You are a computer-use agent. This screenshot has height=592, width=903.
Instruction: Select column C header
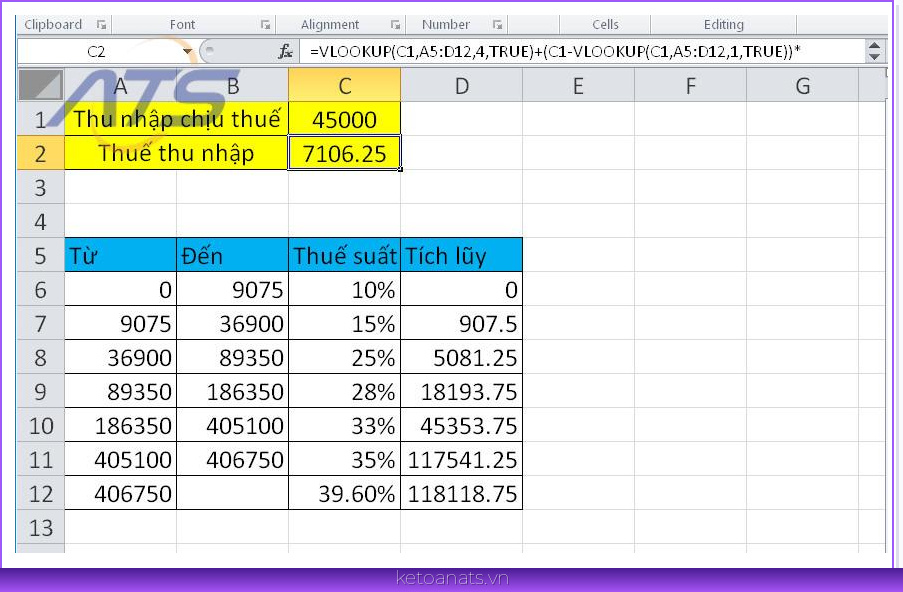[x=344, y=85]
